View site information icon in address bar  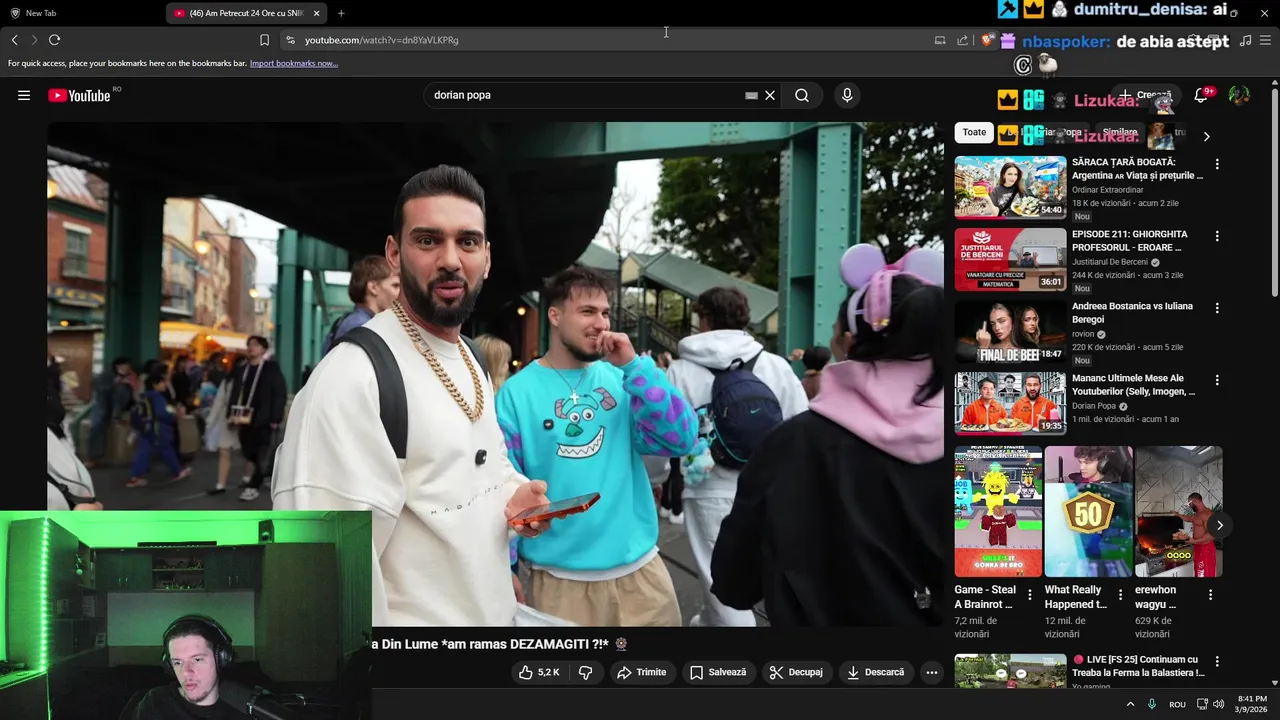tap(290, 40)
